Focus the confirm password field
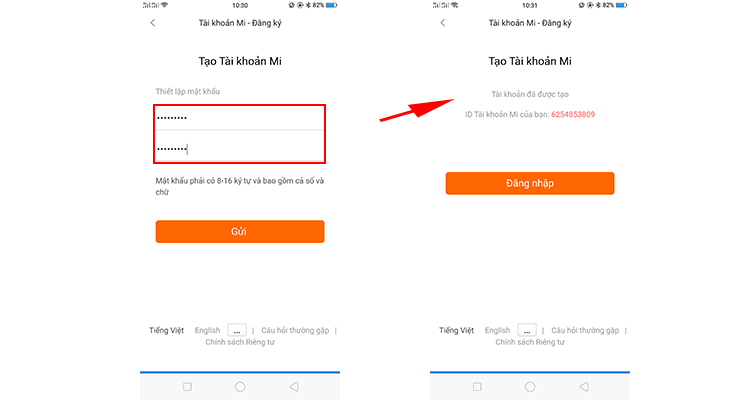Screen dimensions: 730x400 point(240,148)
